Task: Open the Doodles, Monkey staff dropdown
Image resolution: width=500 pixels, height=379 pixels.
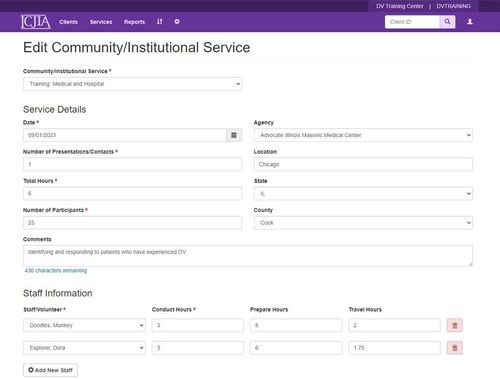Action: 84,325
